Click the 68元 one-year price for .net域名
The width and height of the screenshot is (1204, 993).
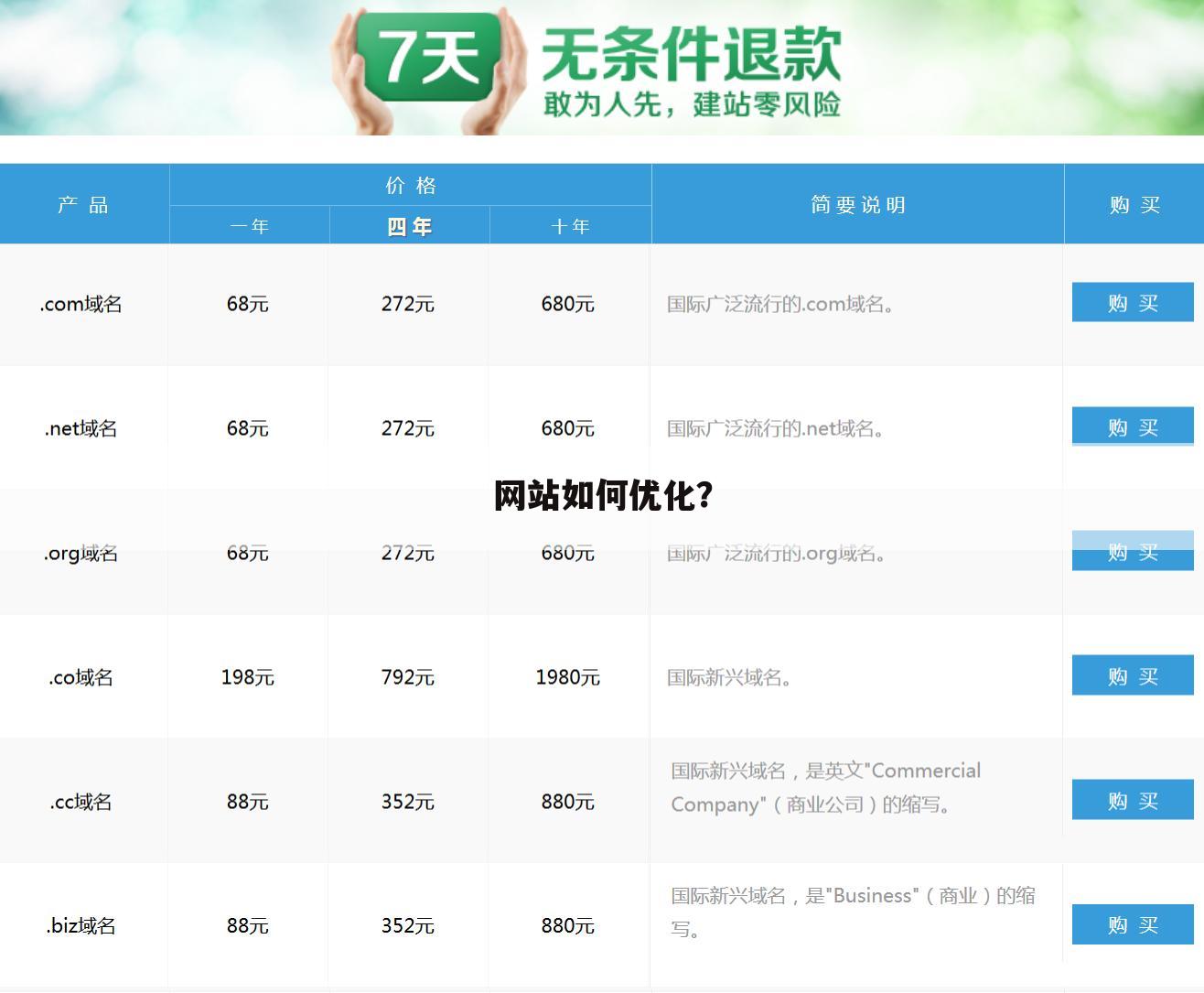(247, 427)
